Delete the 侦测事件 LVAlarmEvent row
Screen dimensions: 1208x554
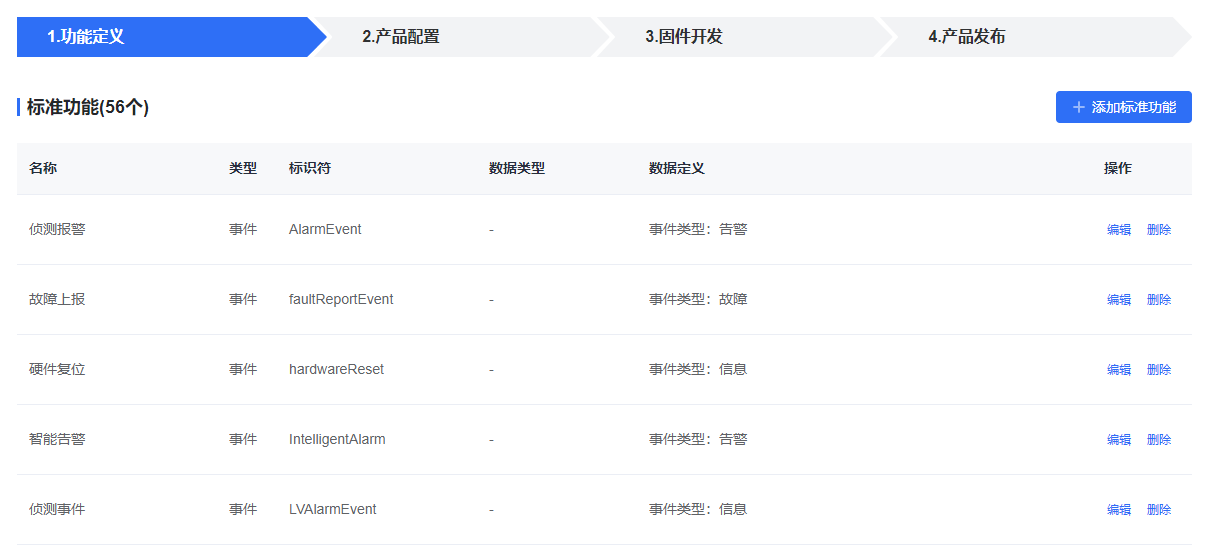[1159, 509]
